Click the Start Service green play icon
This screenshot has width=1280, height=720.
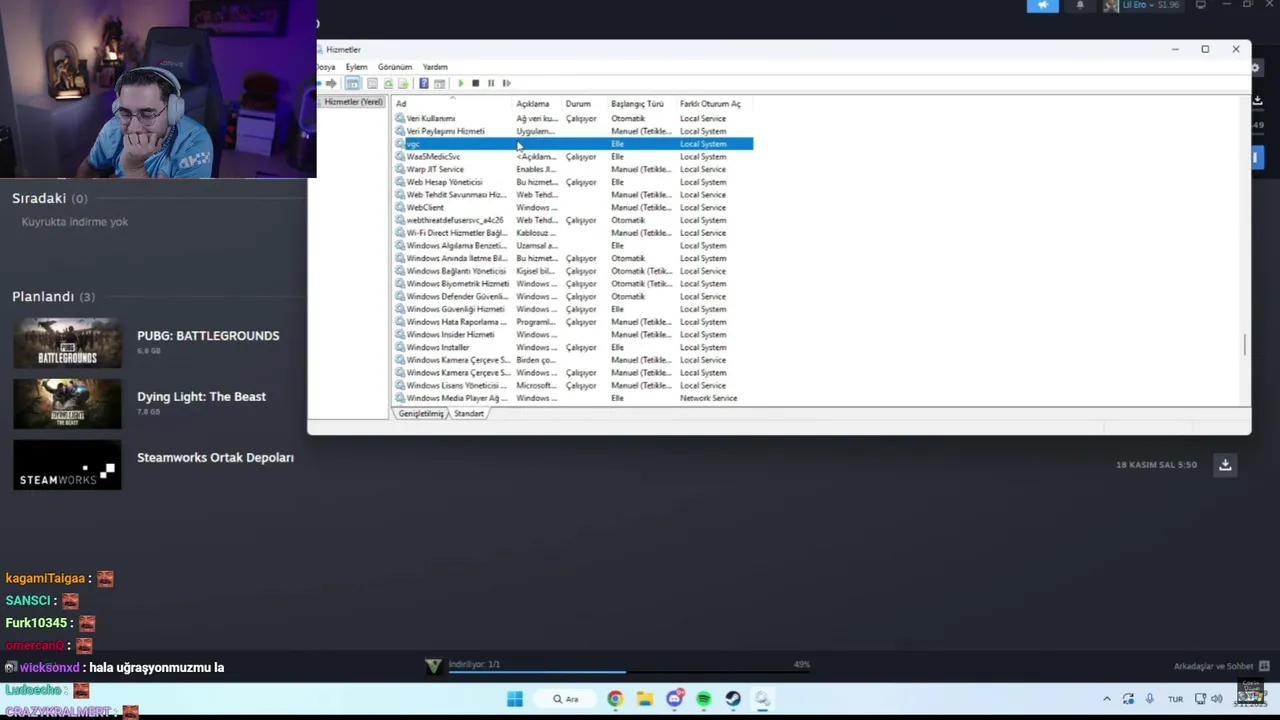[x=461, y=83]
